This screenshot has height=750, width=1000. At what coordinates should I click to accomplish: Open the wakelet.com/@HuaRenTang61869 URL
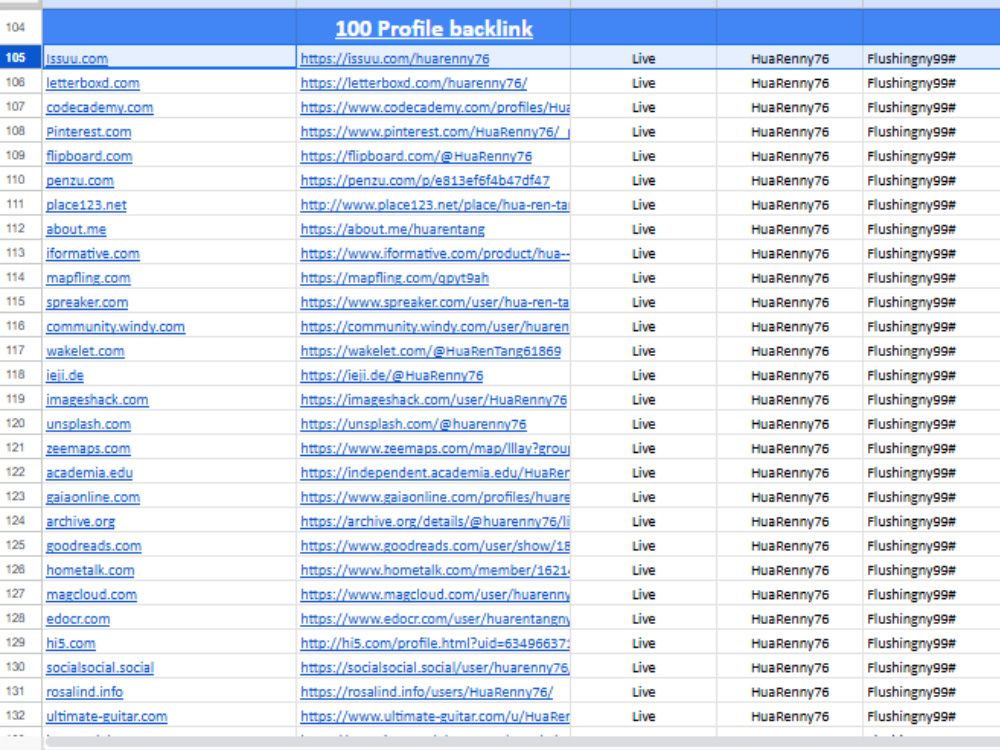pos(430,351)
